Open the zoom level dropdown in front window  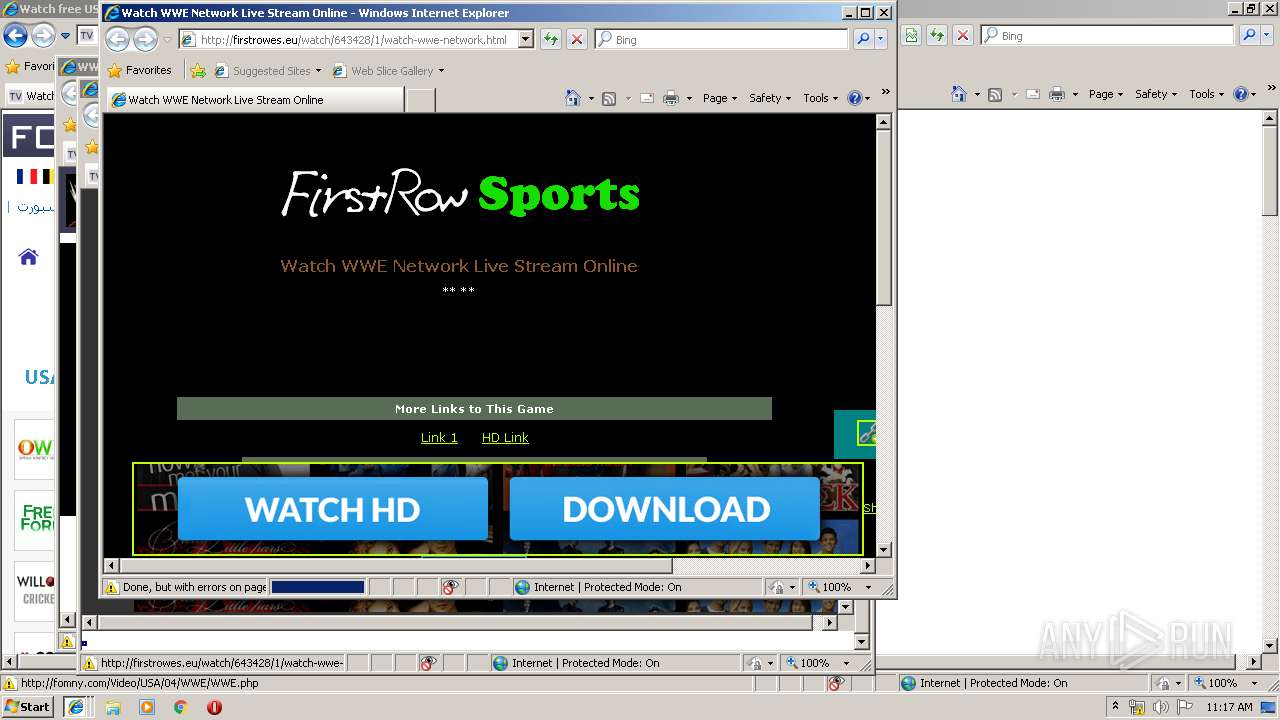[868, 587]
